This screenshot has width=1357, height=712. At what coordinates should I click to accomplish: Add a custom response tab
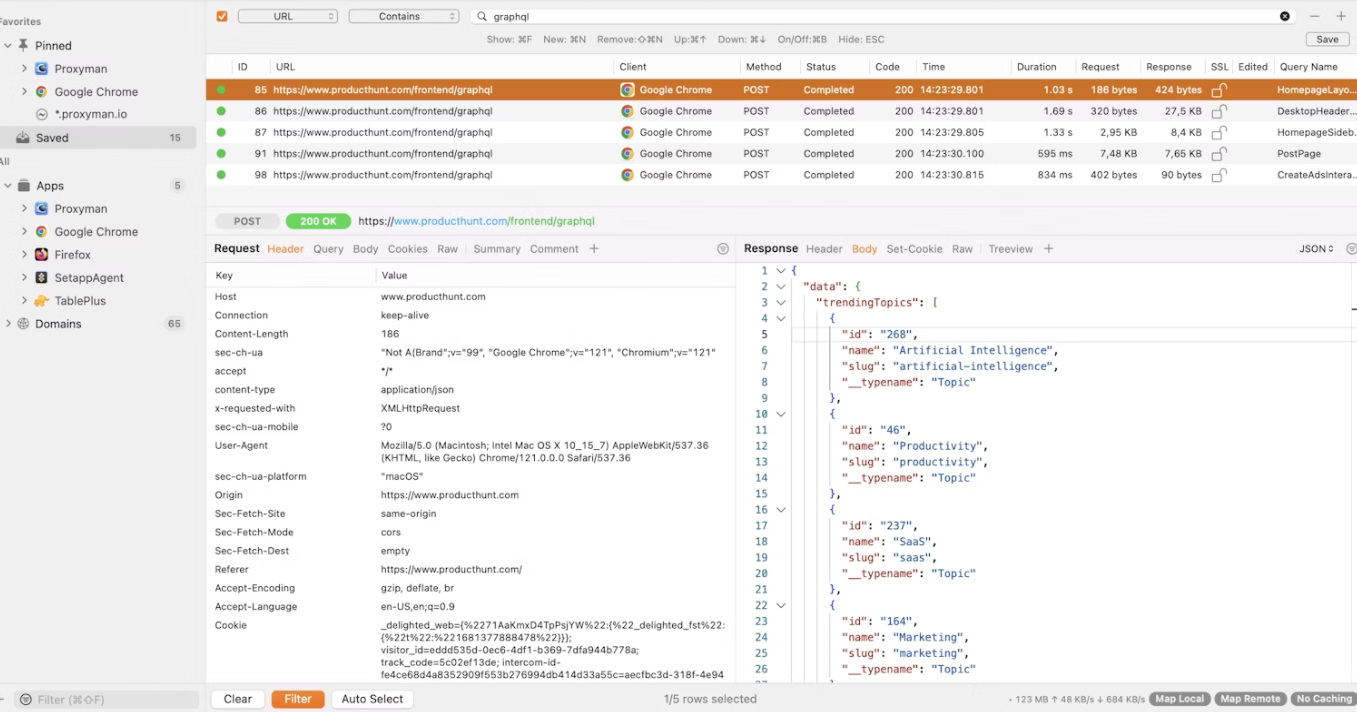coord(1048,249)
